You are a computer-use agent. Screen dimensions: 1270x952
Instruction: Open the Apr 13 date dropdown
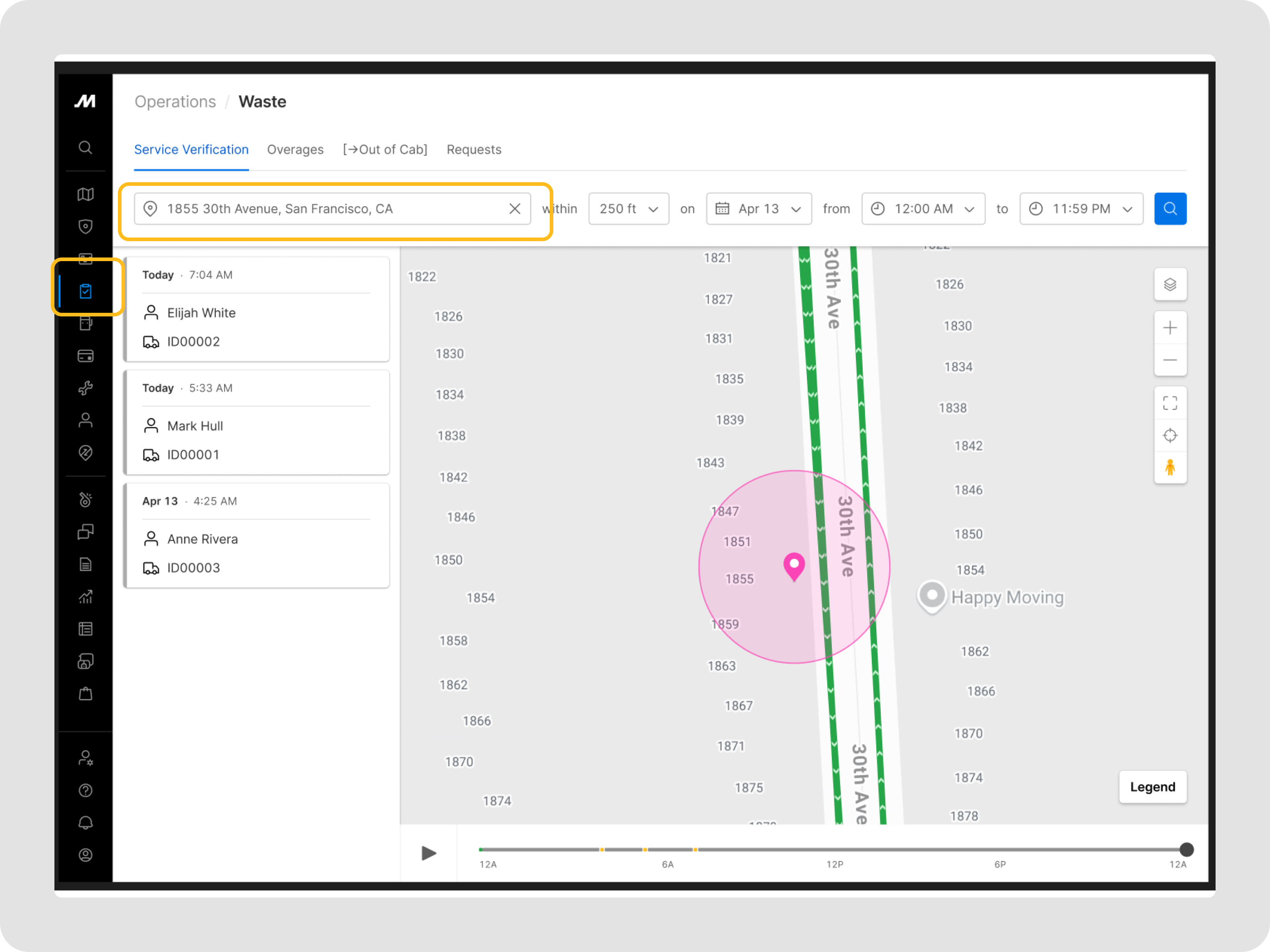click(x=758, y=208)
